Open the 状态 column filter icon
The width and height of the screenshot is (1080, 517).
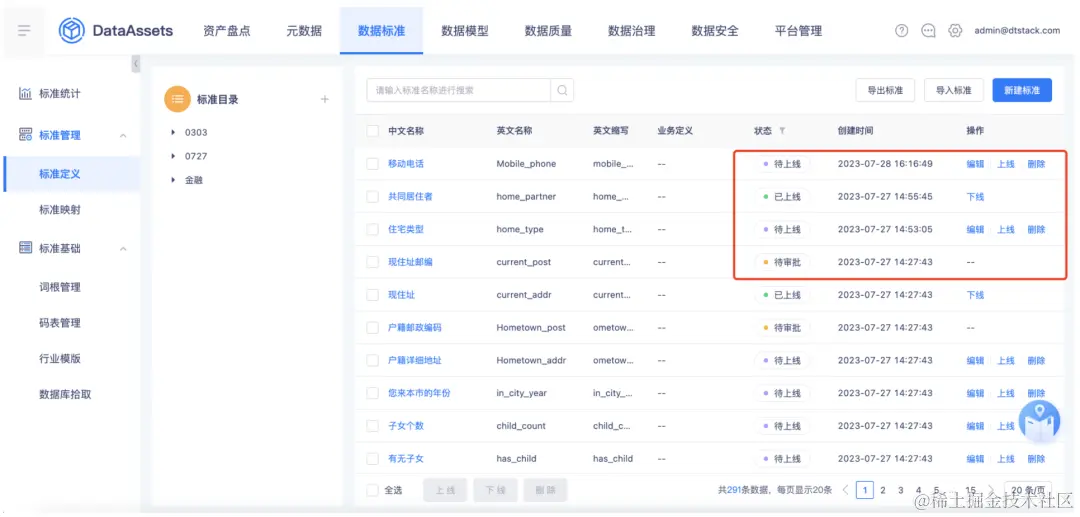tap(782, 131)
